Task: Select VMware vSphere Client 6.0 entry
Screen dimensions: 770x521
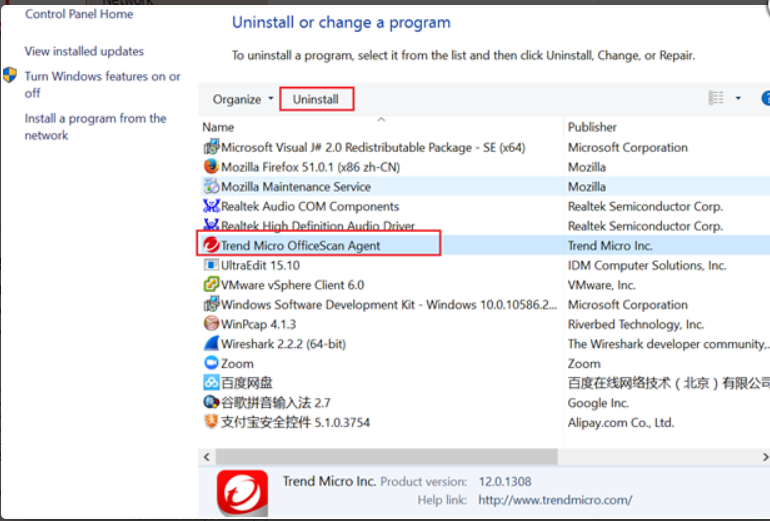Action: pos(292,285)
